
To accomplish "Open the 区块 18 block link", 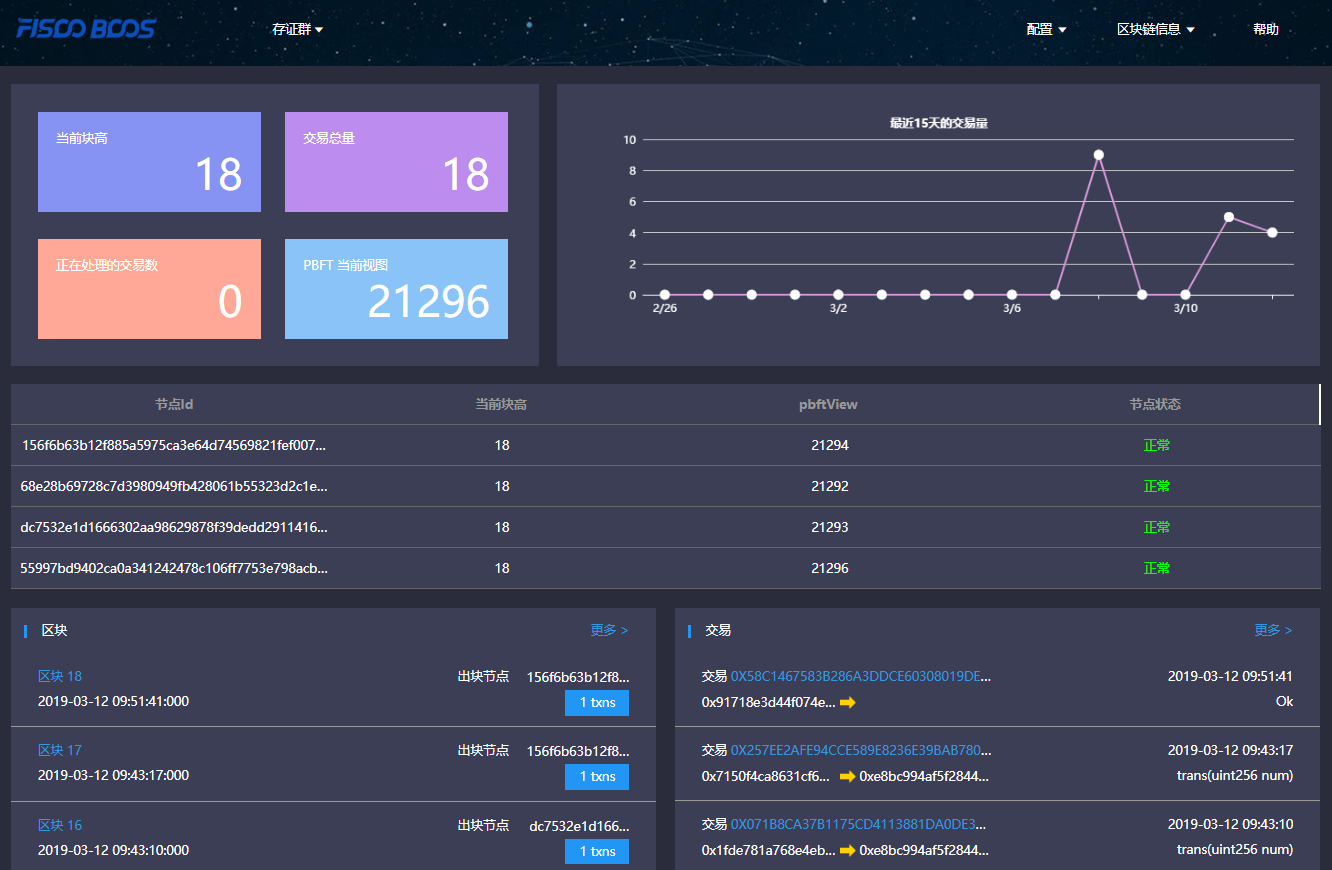I will [60, 676].
